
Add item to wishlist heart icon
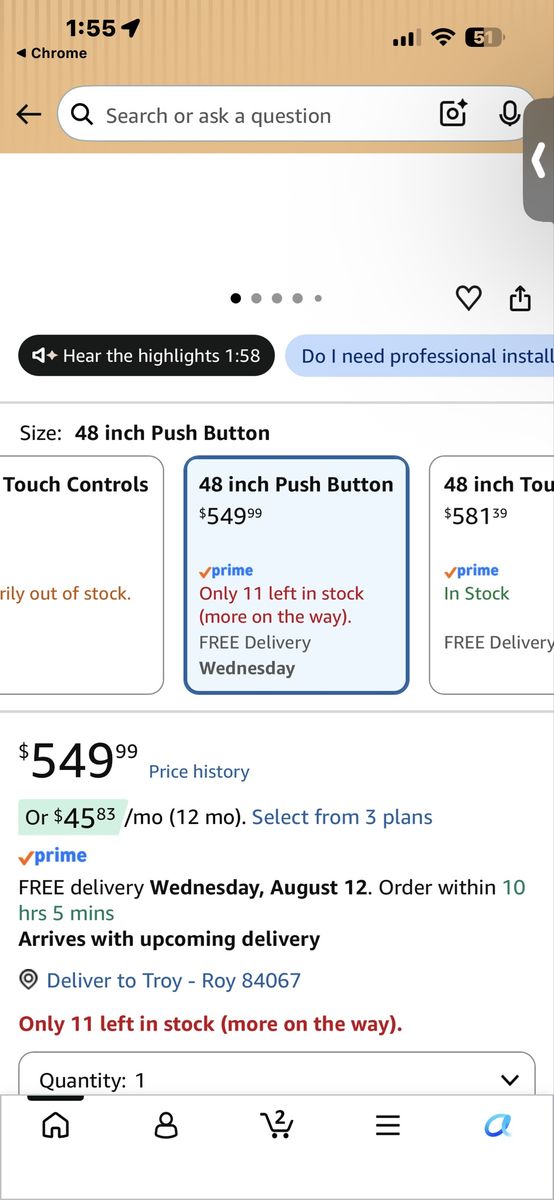tap(468, 298)
